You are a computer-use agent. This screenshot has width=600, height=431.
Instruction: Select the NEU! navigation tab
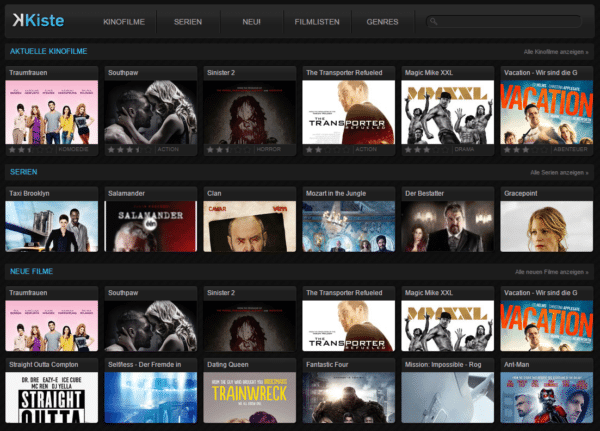click(x=251, y=22)
